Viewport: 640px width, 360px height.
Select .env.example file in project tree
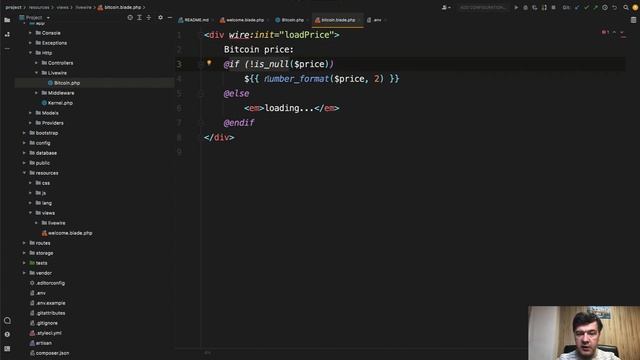click(47, 303)
